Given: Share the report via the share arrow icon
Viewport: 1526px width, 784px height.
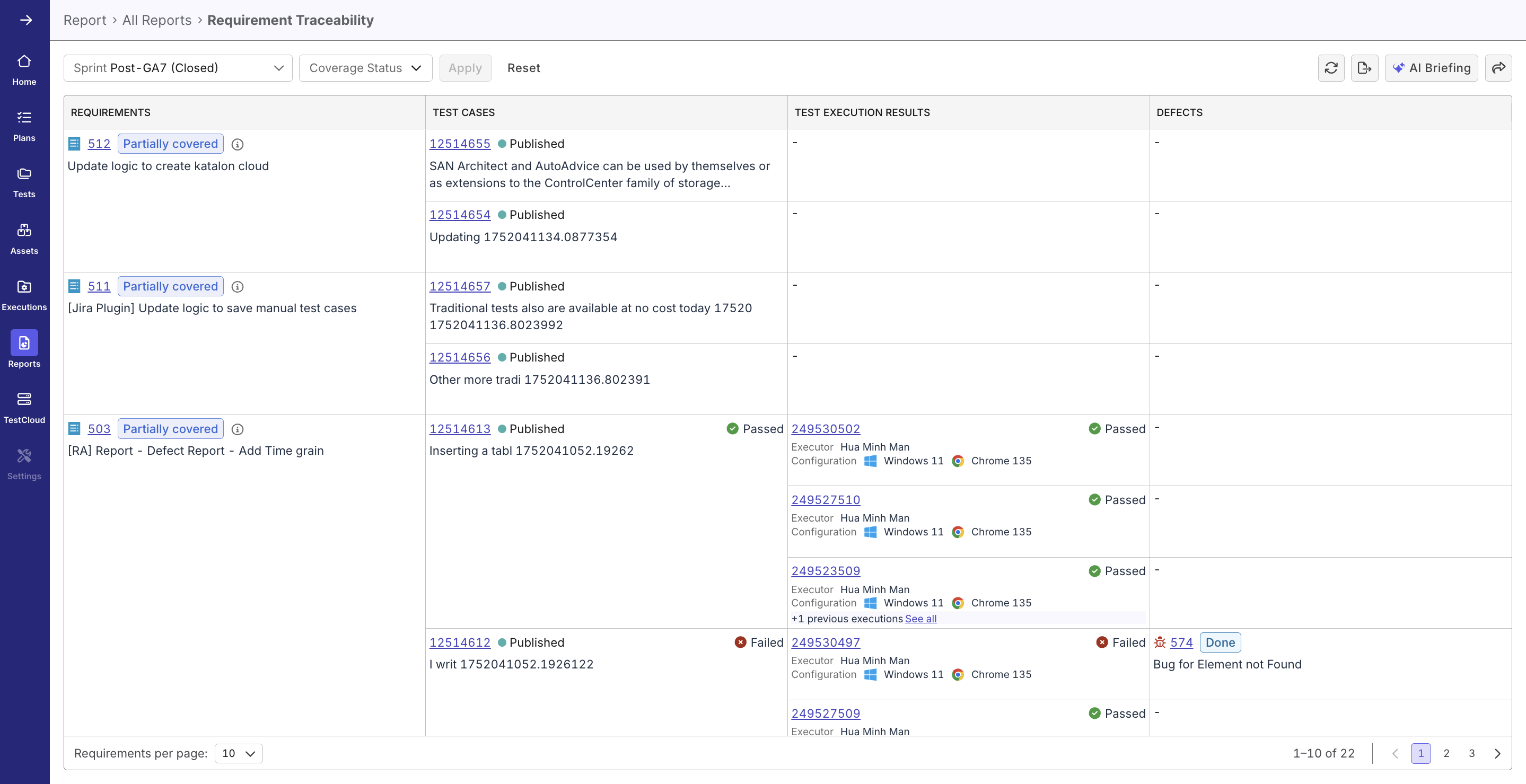Looking at the screenshot, I should pos(1499,67).
